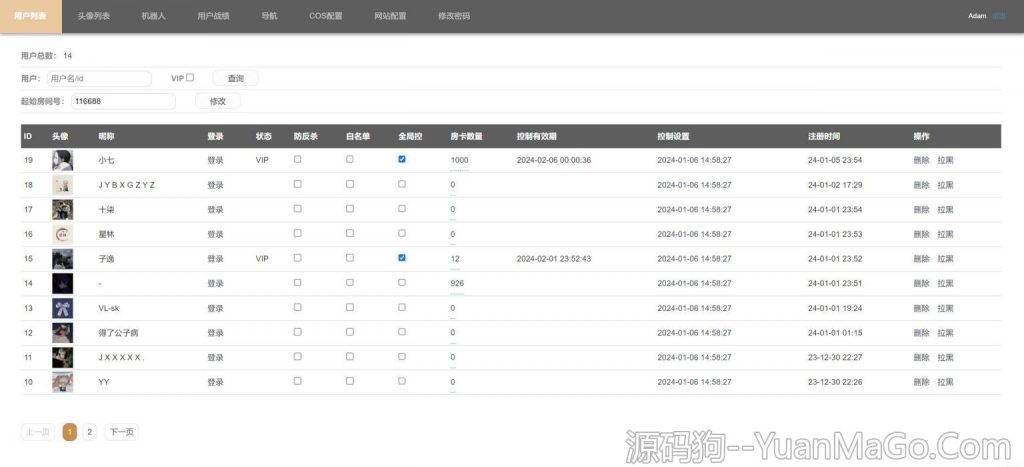Enable 防反杀 for user JXXXXX.
The width and height of the screenshot is (1024, 467).
point(298,356)
